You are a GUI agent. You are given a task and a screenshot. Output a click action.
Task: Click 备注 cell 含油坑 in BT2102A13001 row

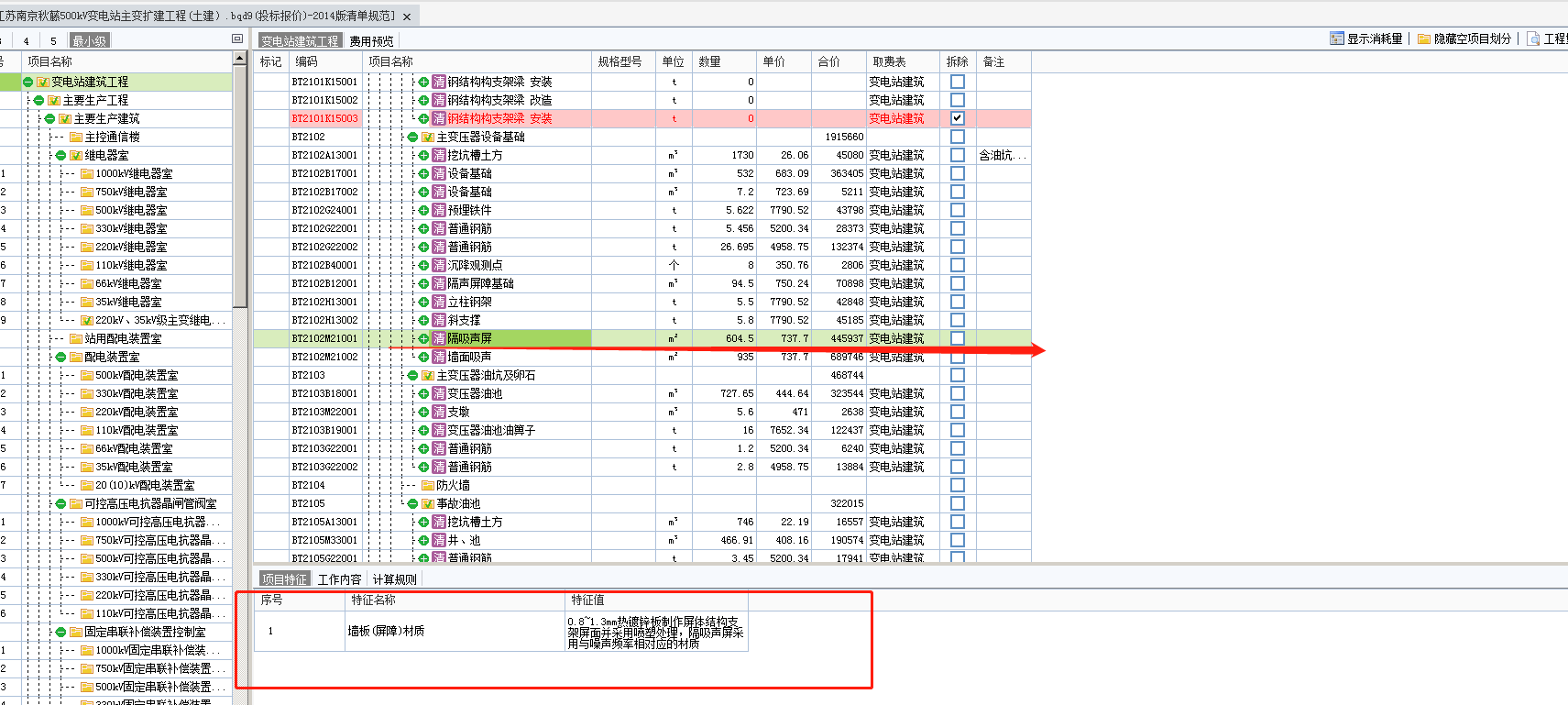click(x=1003, y=155)
